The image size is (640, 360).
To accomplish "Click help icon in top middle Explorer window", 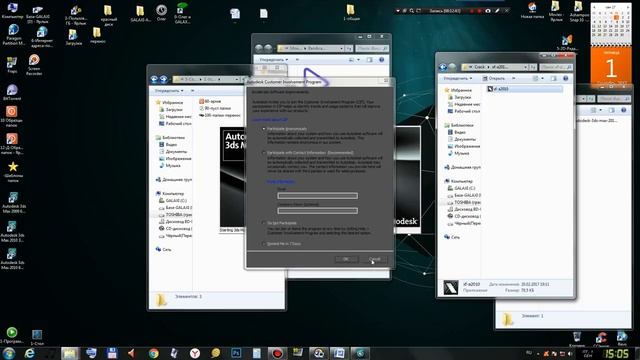I will click(x=382, y=60).
